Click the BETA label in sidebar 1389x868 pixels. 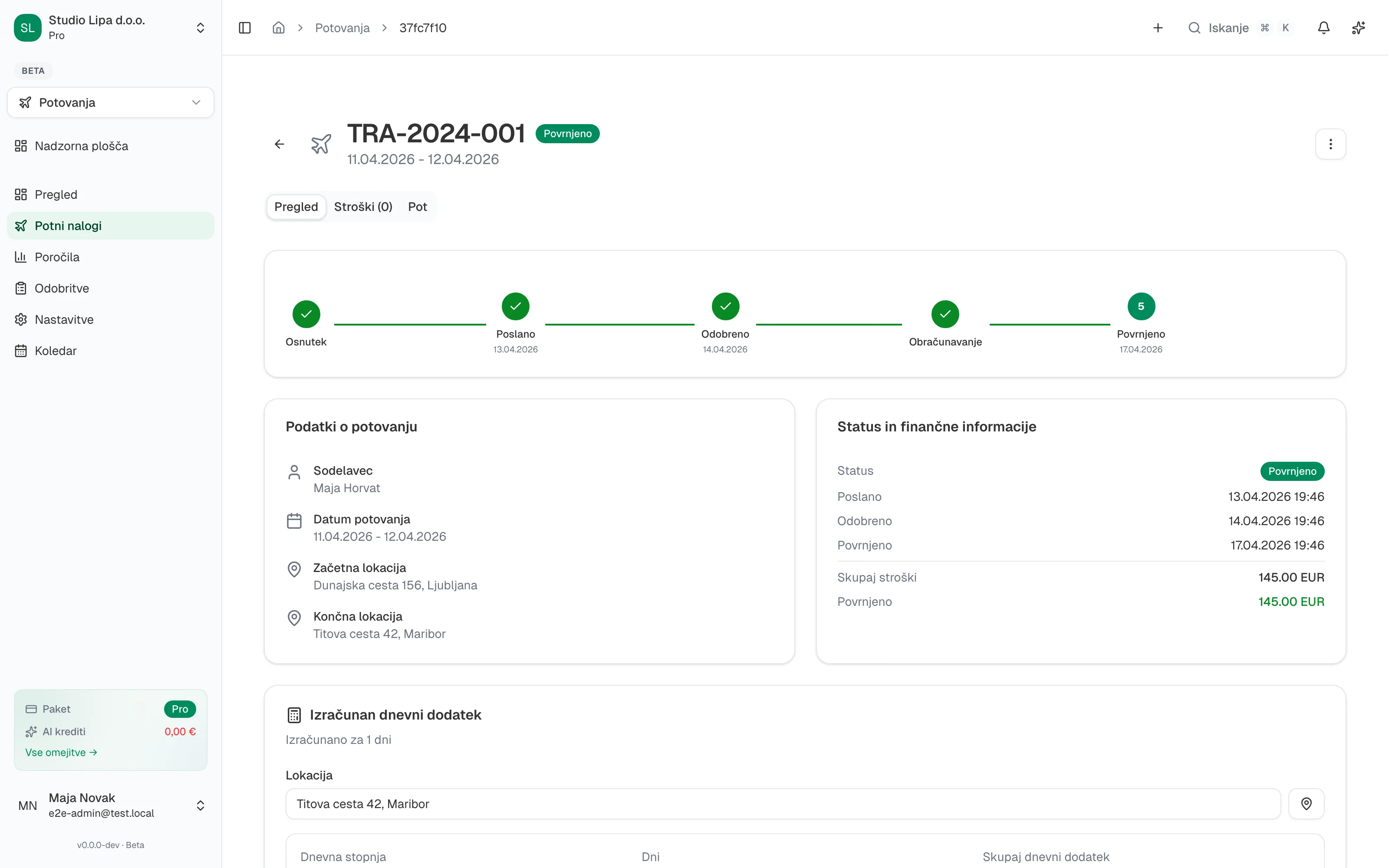coord(33,71)
